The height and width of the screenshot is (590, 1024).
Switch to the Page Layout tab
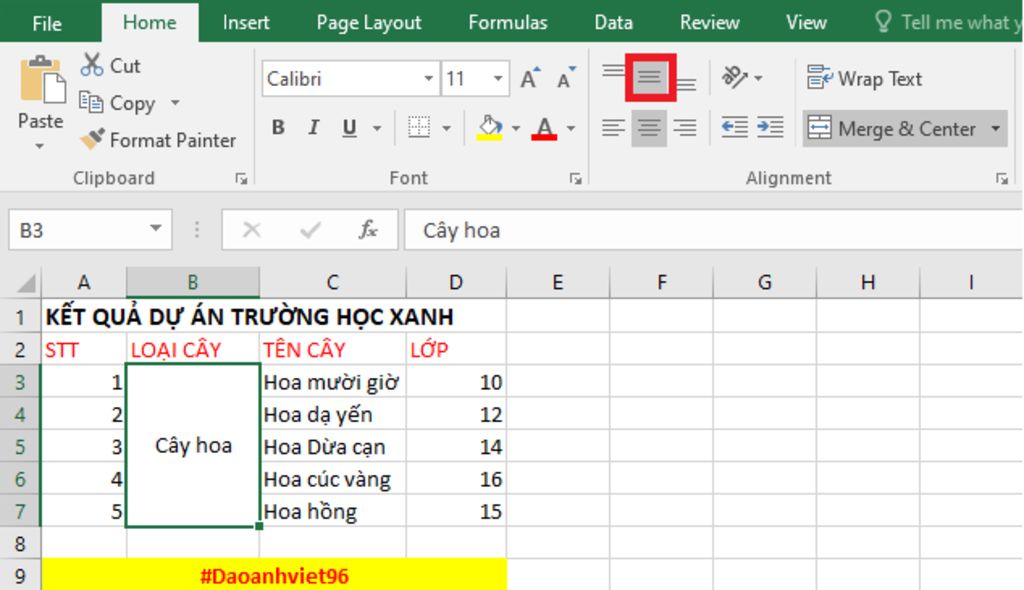click(x=369, y=23)
